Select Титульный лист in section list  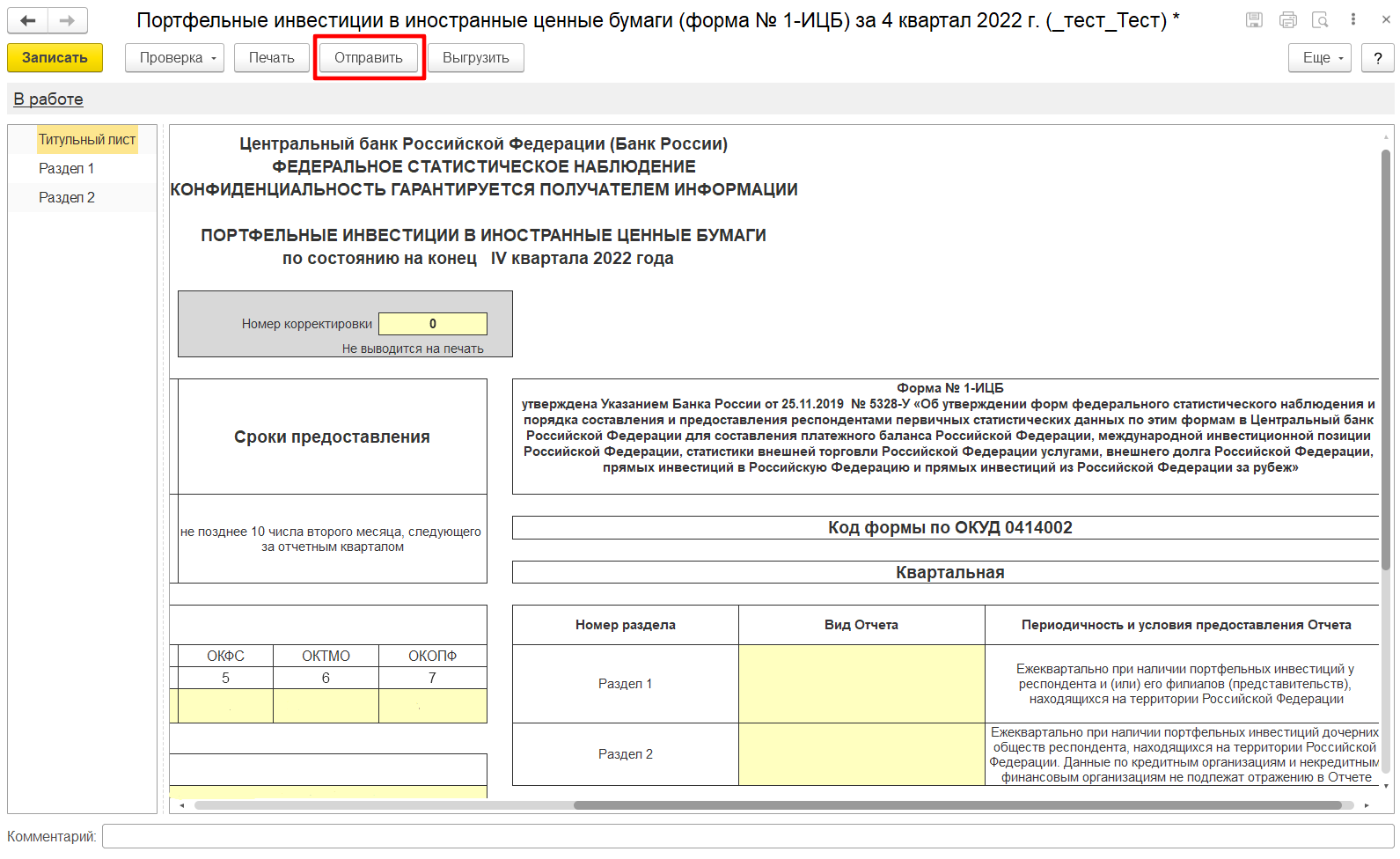tap(86, 140)
